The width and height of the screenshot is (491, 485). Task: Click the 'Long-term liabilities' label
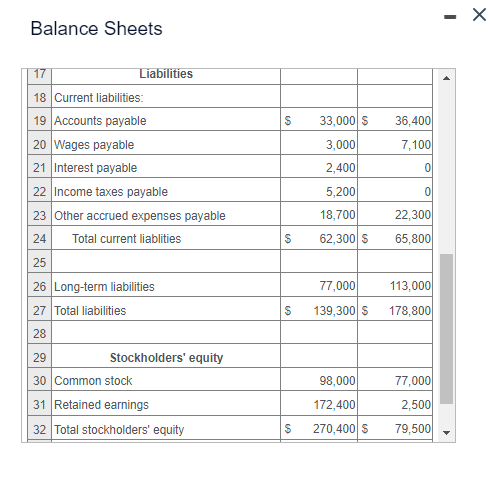104,287
